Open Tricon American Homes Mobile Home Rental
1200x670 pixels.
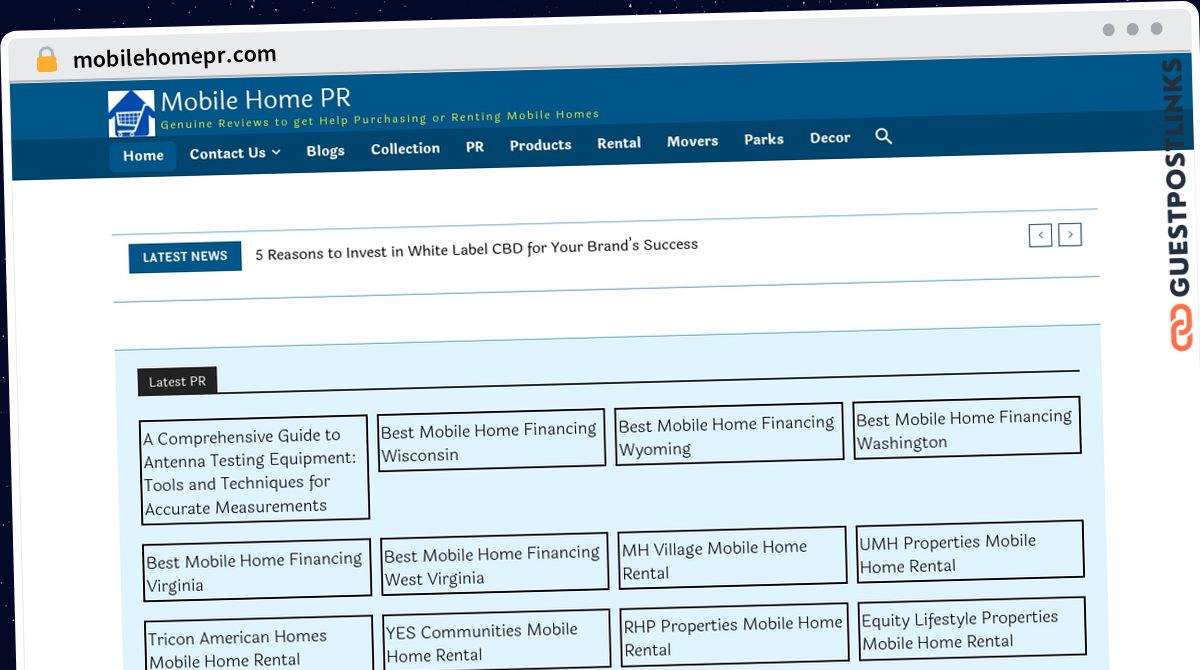pos(259,645)
